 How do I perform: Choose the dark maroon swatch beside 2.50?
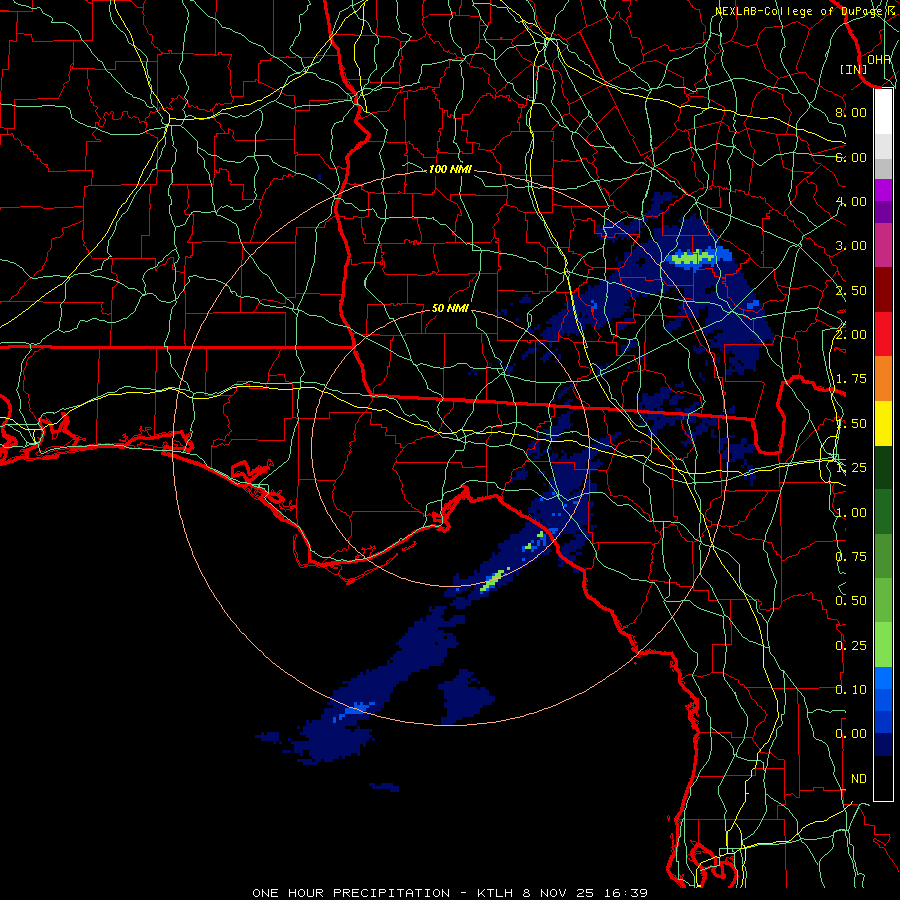(883, 289)
